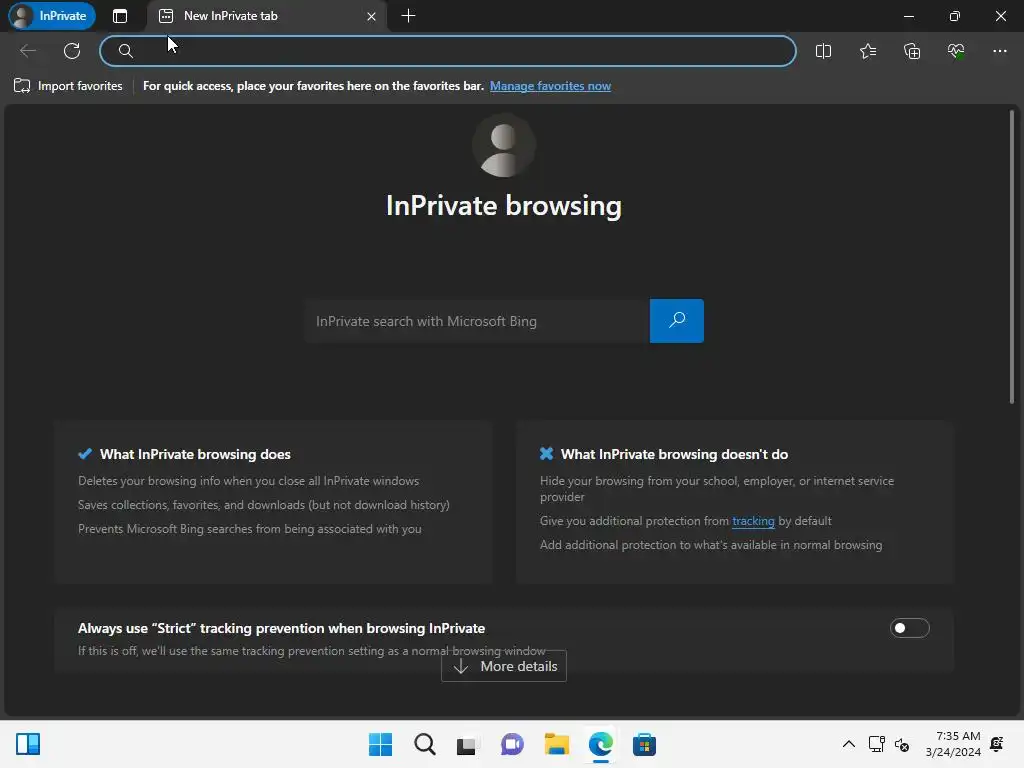This screenshot has height=768, width=1024.
Task: Enable Strict tracking prevention toggle
Action: coord(909,628)
